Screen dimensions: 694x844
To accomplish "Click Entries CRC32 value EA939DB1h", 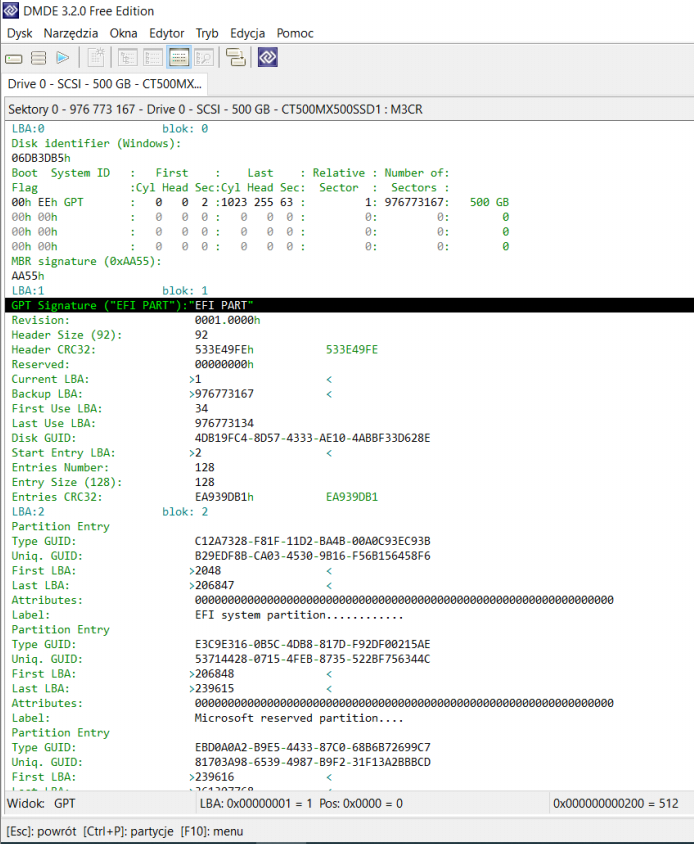I will (x=224, y=497).
